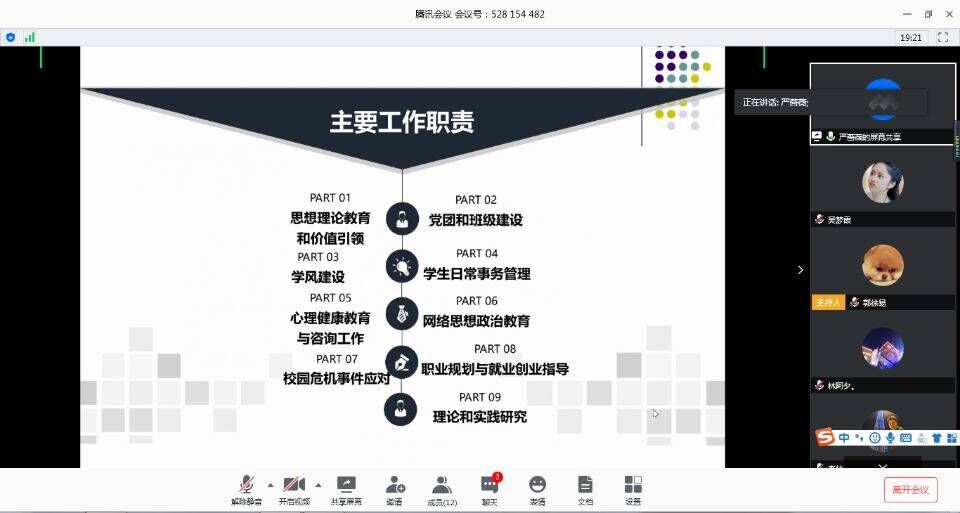960x513 pixels.
Task: Start screen sharing via 共享屏幕
Action: coord(346,489)
